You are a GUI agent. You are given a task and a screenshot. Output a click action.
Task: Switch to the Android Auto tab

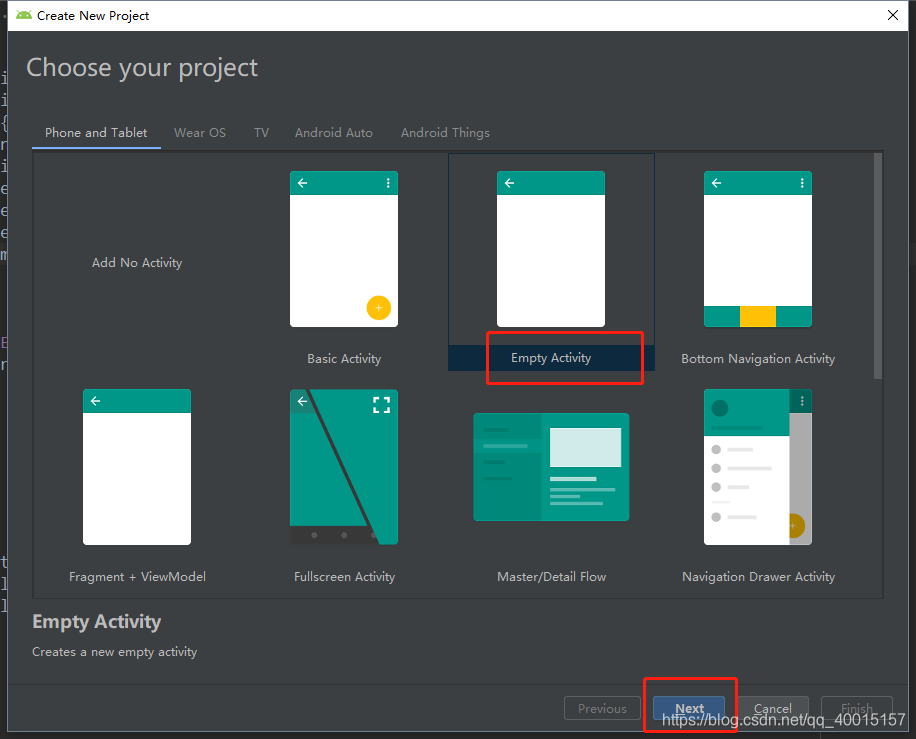point(333,132)
